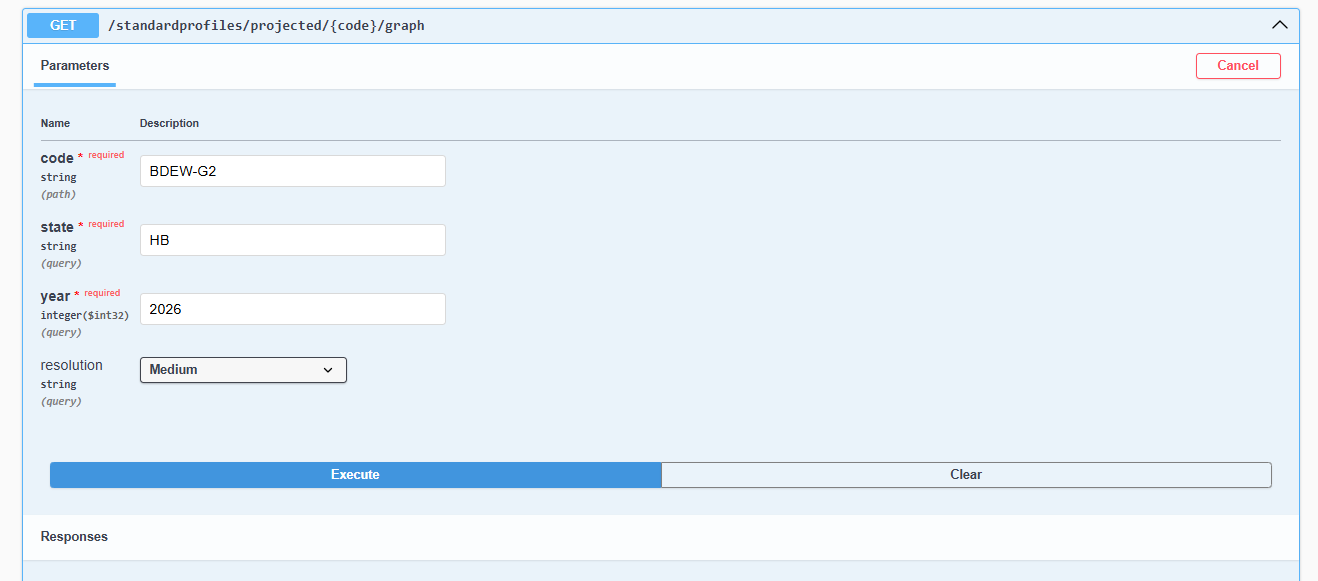This screenshot has width=1318, height=581.
Task: Click the code field containing BDEW-G2
Action: (x=292, y=171)
